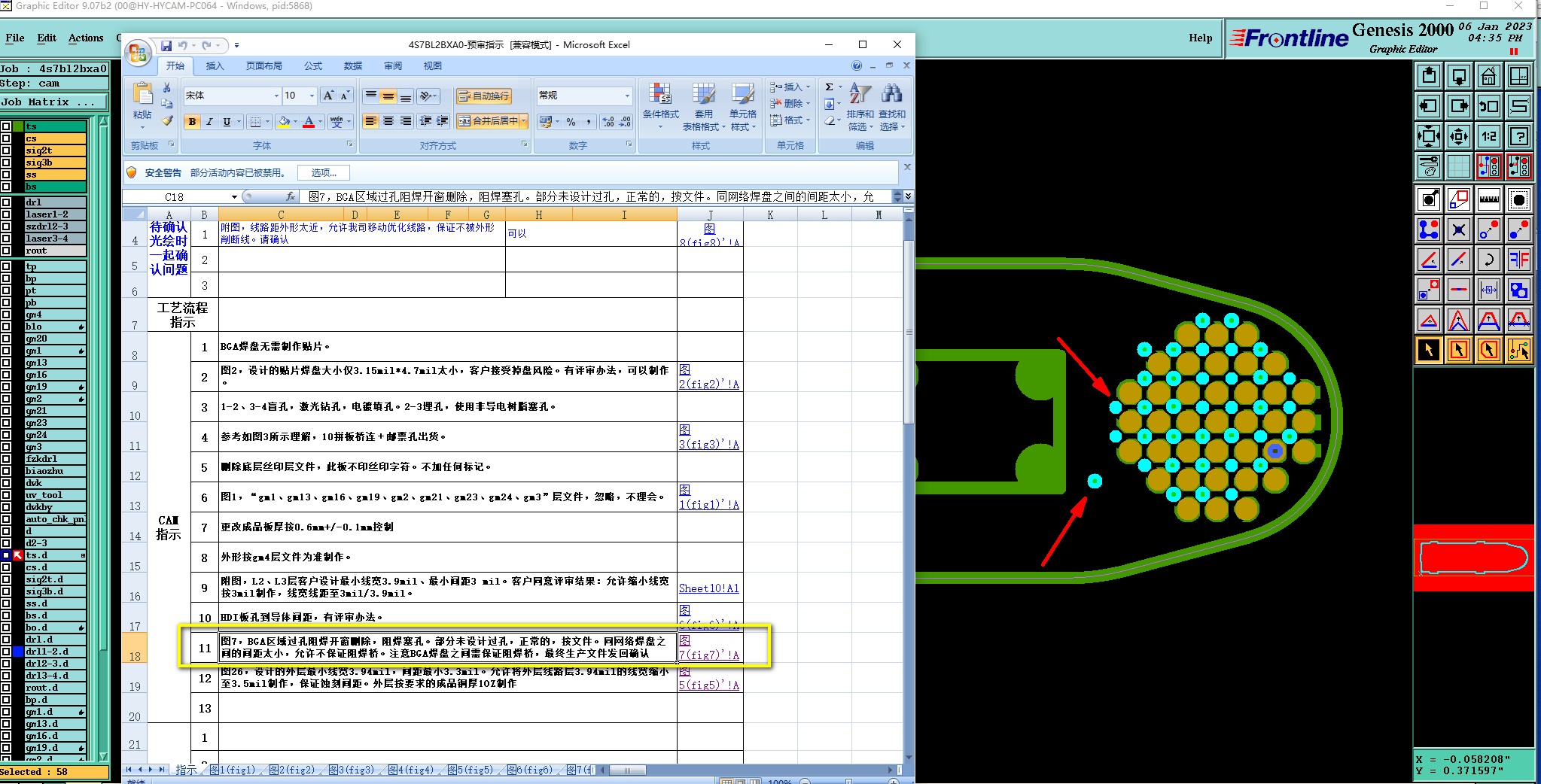This screenshot has height=784, width=1541.
Task: Select the yellow arrow select tool
Action: 1428,350
